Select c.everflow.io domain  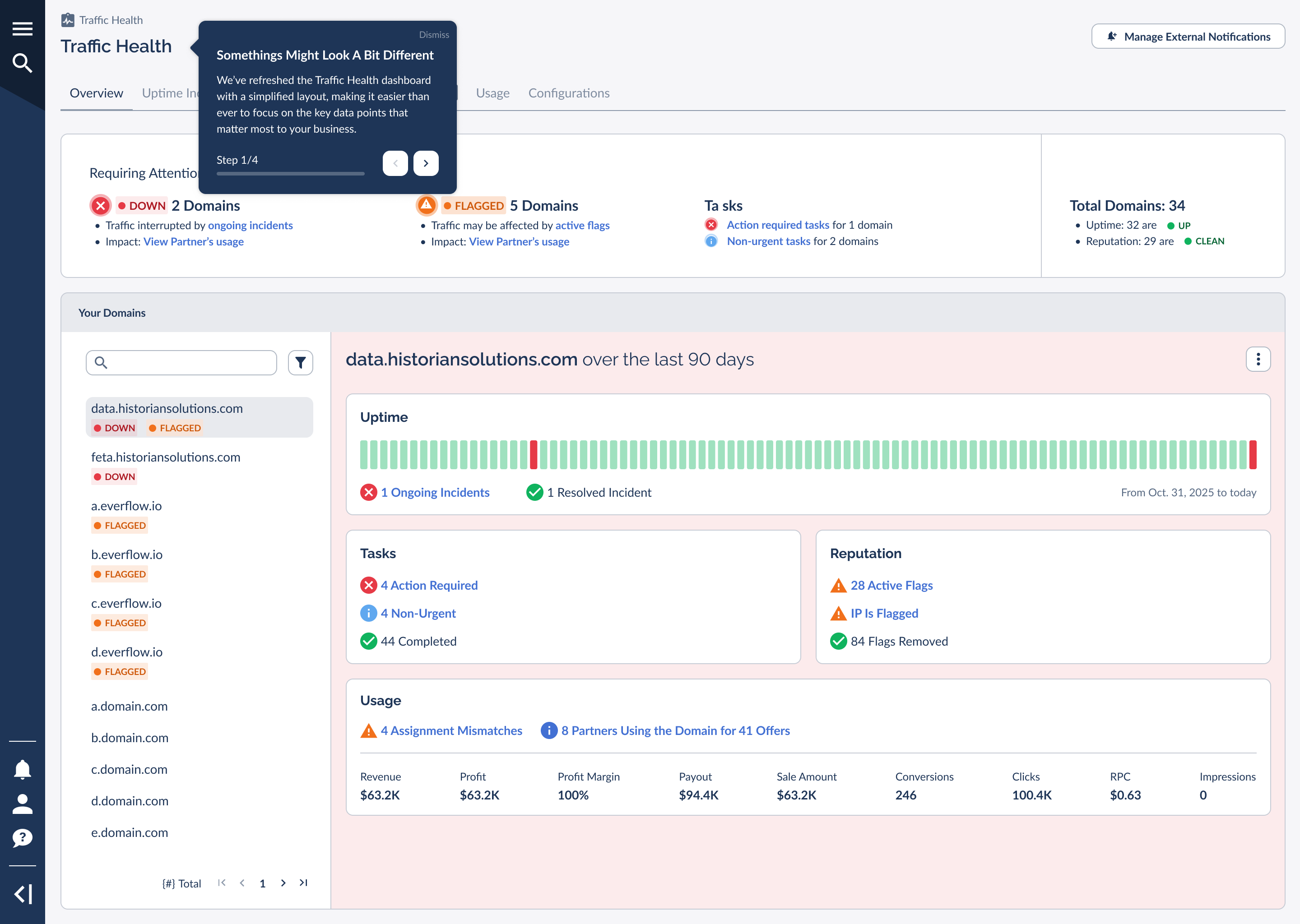point(199,612)
